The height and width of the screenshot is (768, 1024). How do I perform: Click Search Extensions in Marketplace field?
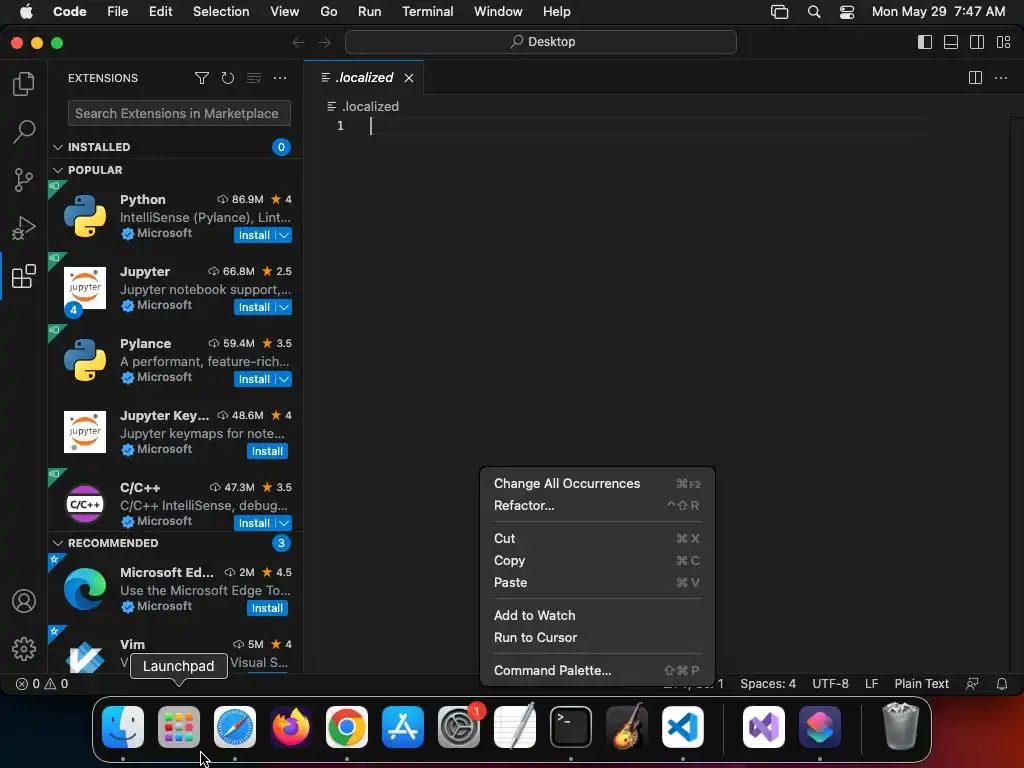pyautogui.click(x=179, y=113)
